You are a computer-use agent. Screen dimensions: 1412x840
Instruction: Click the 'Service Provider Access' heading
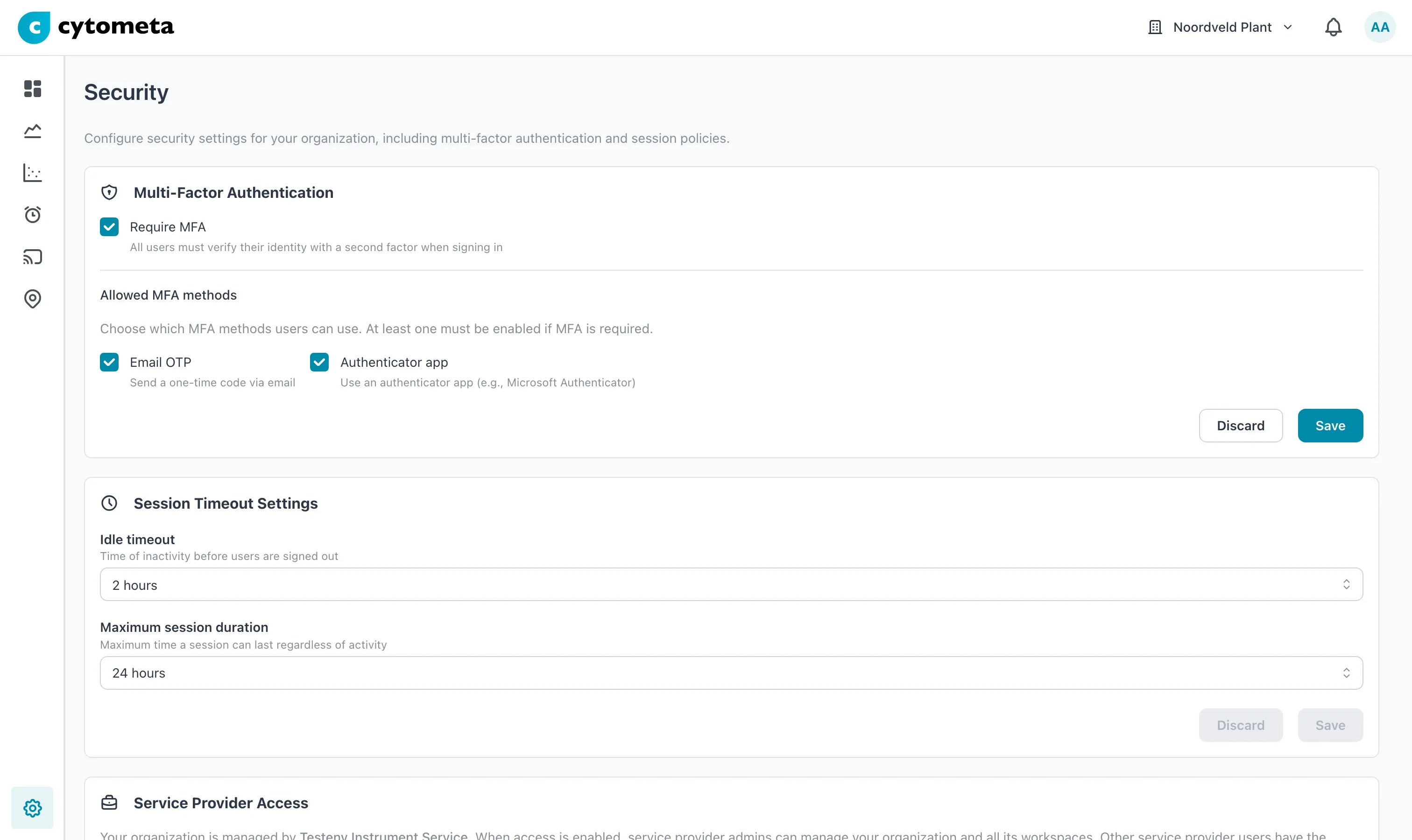click(x=221, y=803)
